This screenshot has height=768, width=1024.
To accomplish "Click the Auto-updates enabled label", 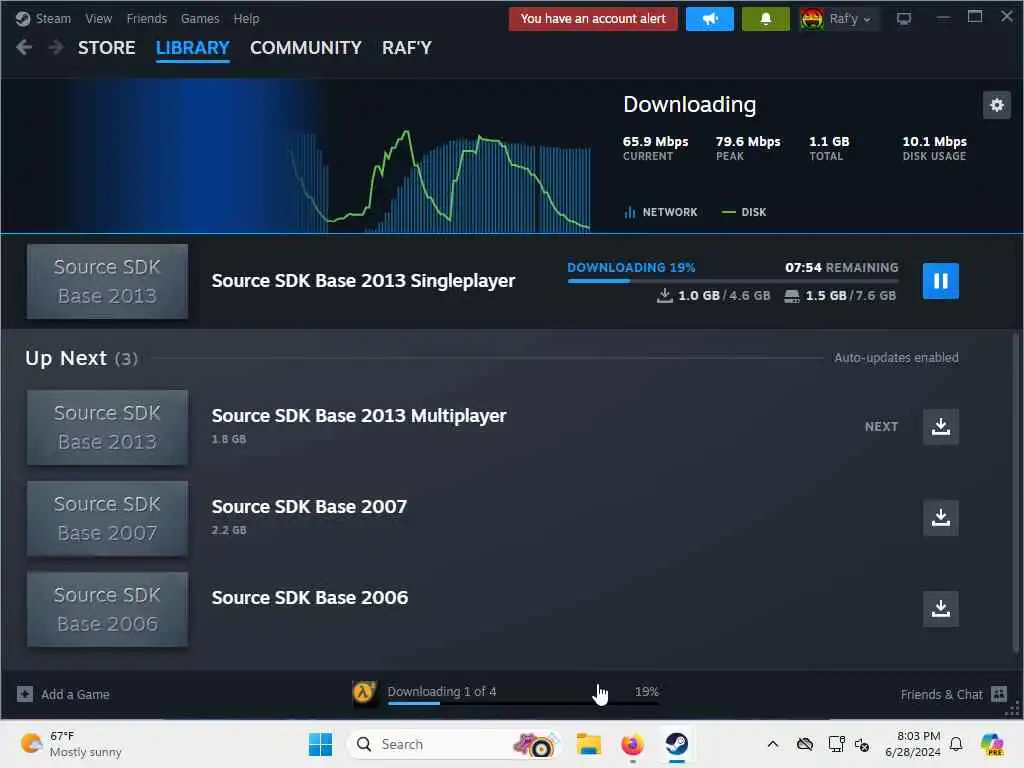I will click(x=896, y=358).
